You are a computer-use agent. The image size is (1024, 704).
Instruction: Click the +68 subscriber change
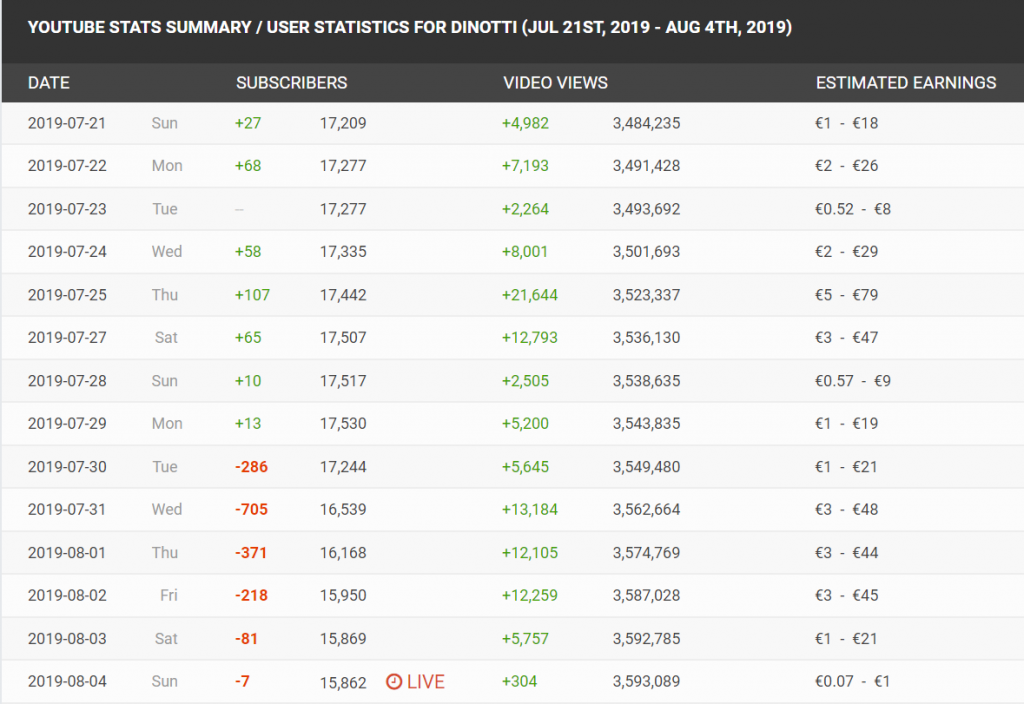(x=248, y=166)
